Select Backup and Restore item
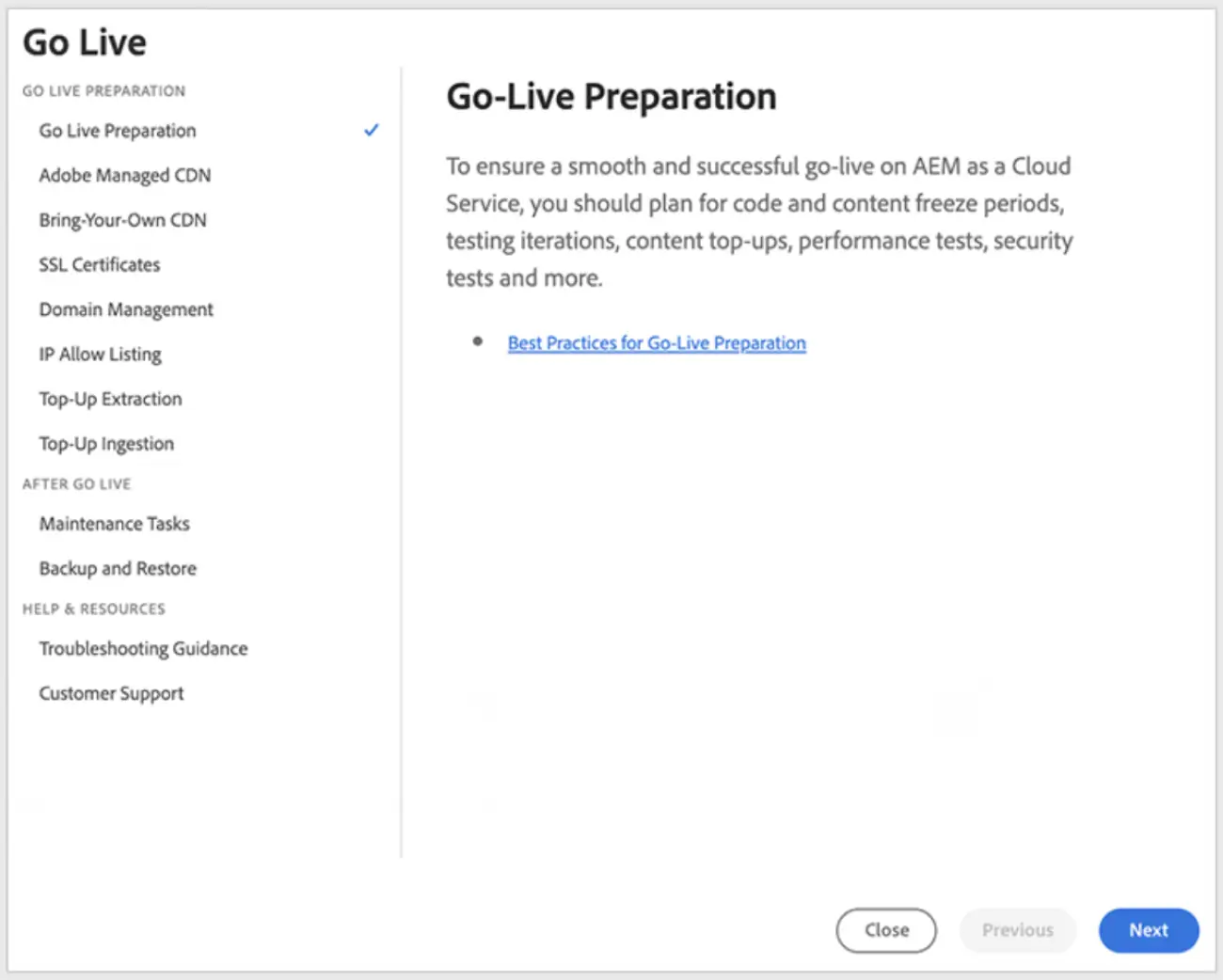This screenshot has height=980, width=1223. coord(118,568)
